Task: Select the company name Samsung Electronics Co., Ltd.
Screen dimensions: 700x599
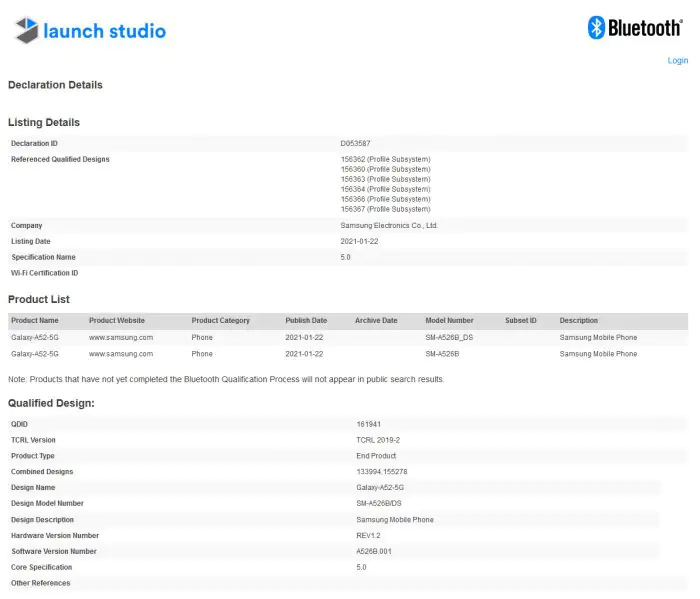Action: (389, 225)
